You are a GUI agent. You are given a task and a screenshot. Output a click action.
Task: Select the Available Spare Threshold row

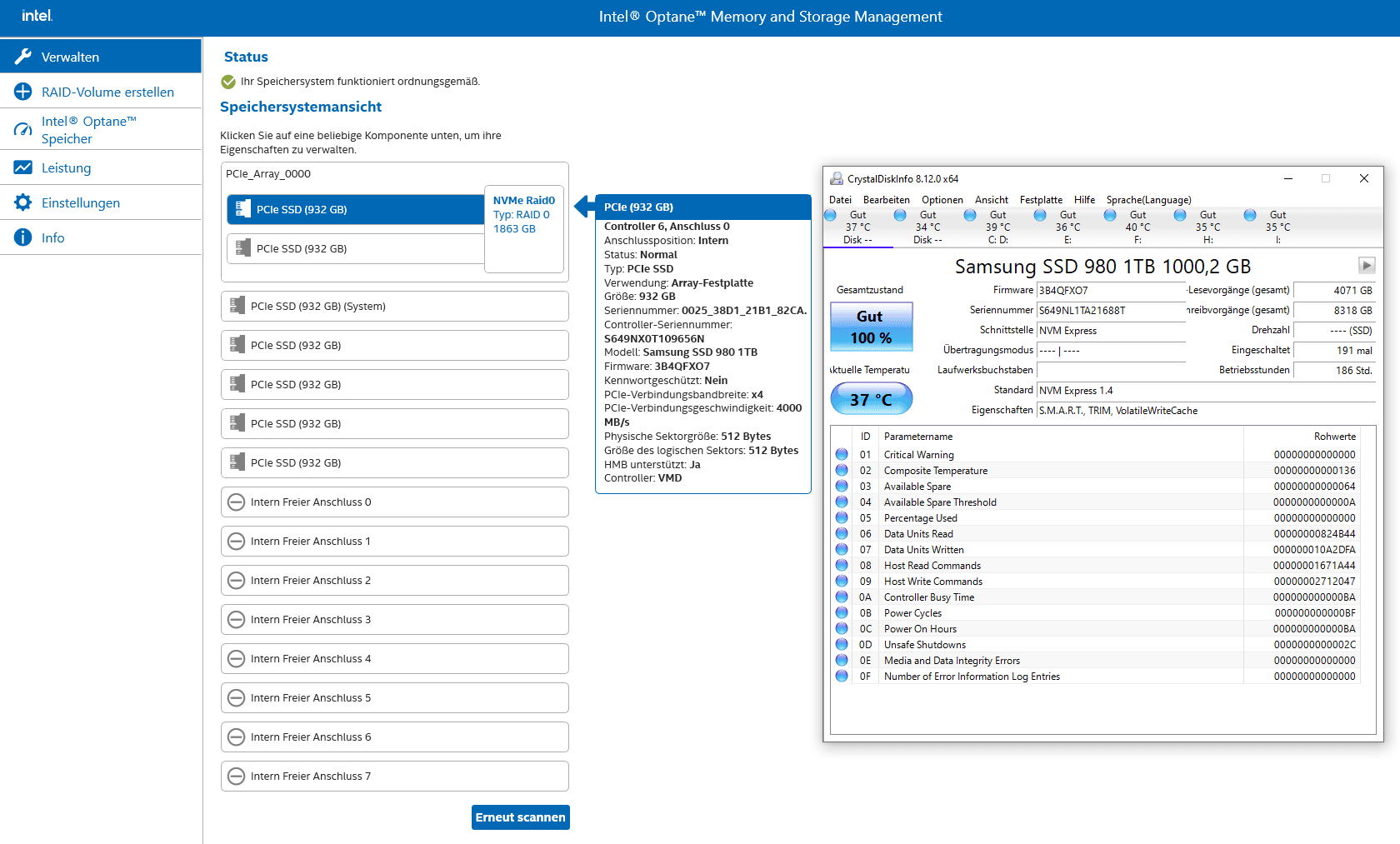[x=1096, y=502]
